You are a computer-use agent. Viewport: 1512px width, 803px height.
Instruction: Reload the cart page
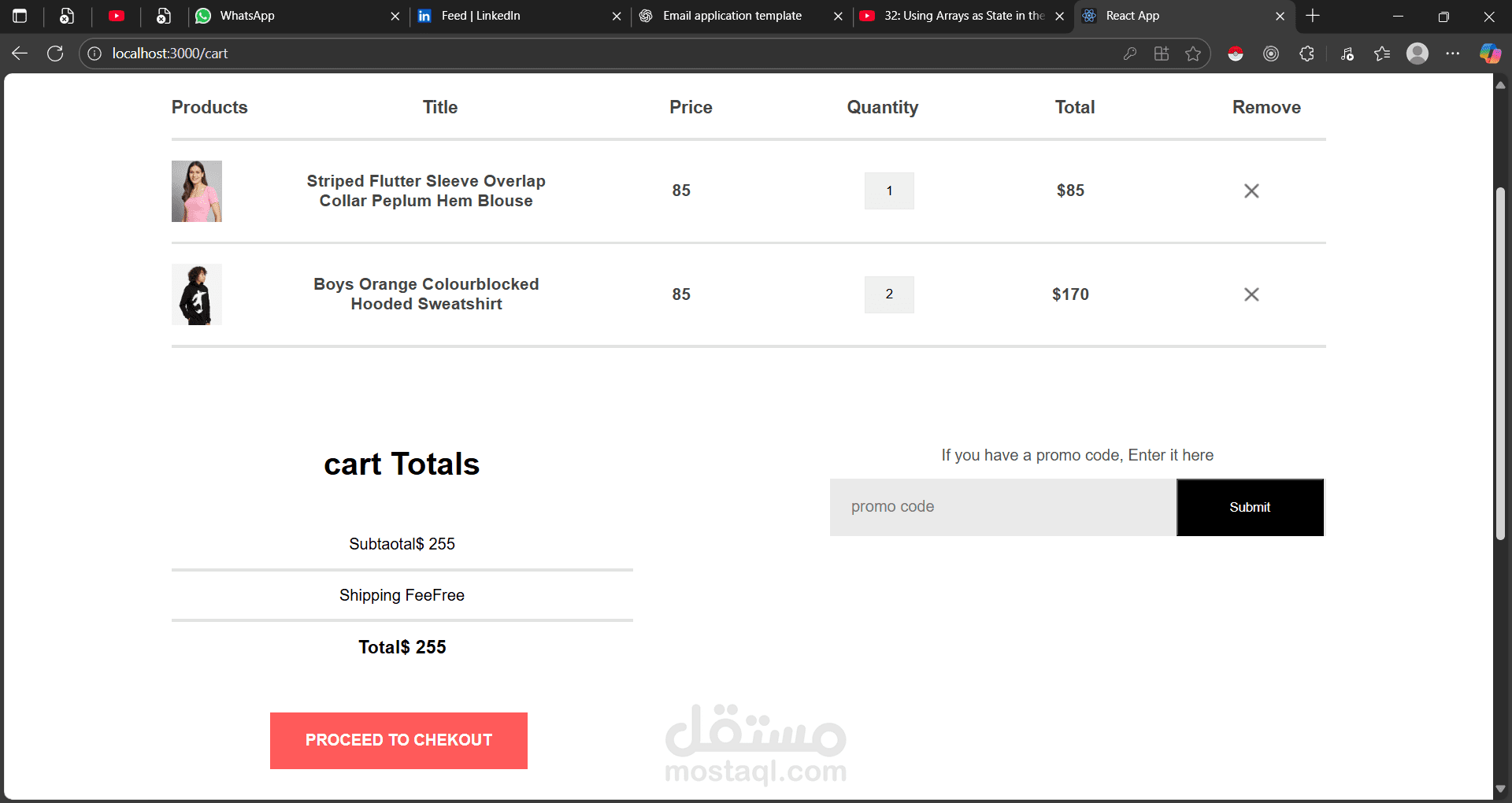pos(55,54)
